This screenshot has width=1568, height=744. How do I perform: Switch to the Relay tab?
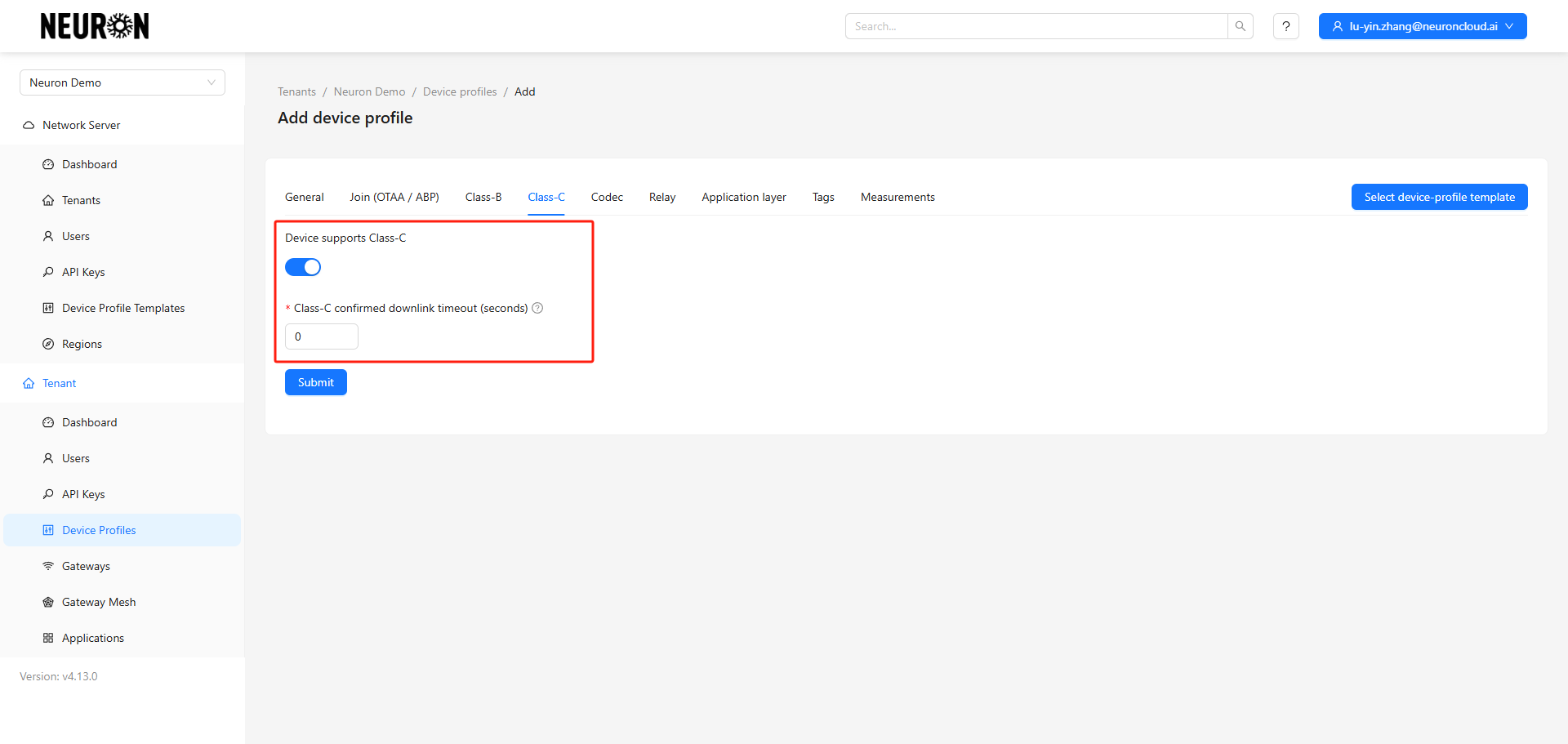(x=662, y=197)
